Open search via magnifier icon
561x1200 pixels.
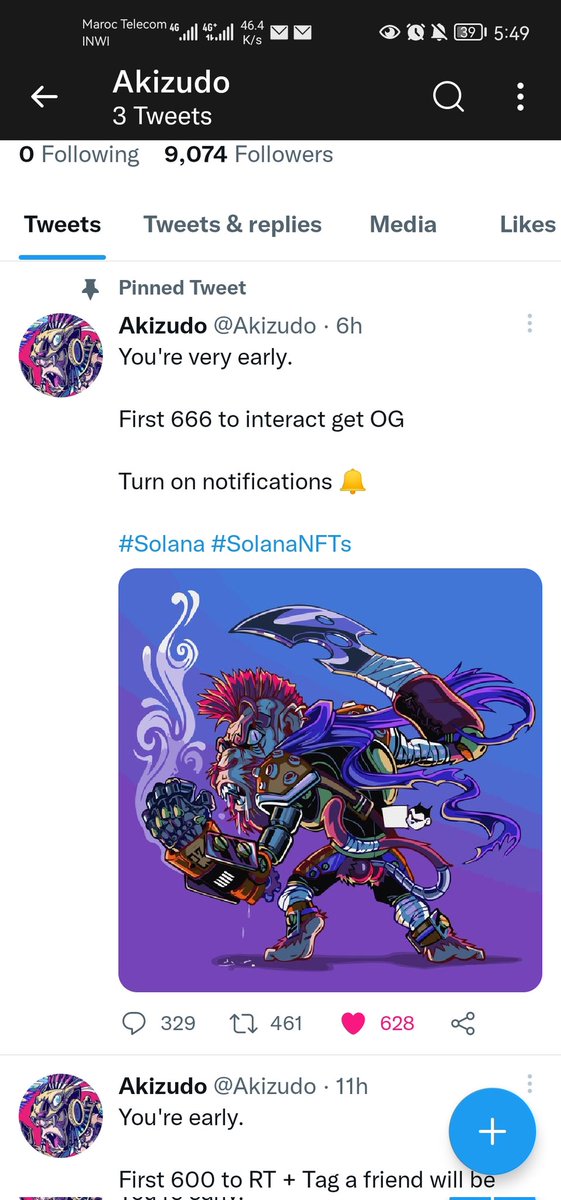click(448, 97)
